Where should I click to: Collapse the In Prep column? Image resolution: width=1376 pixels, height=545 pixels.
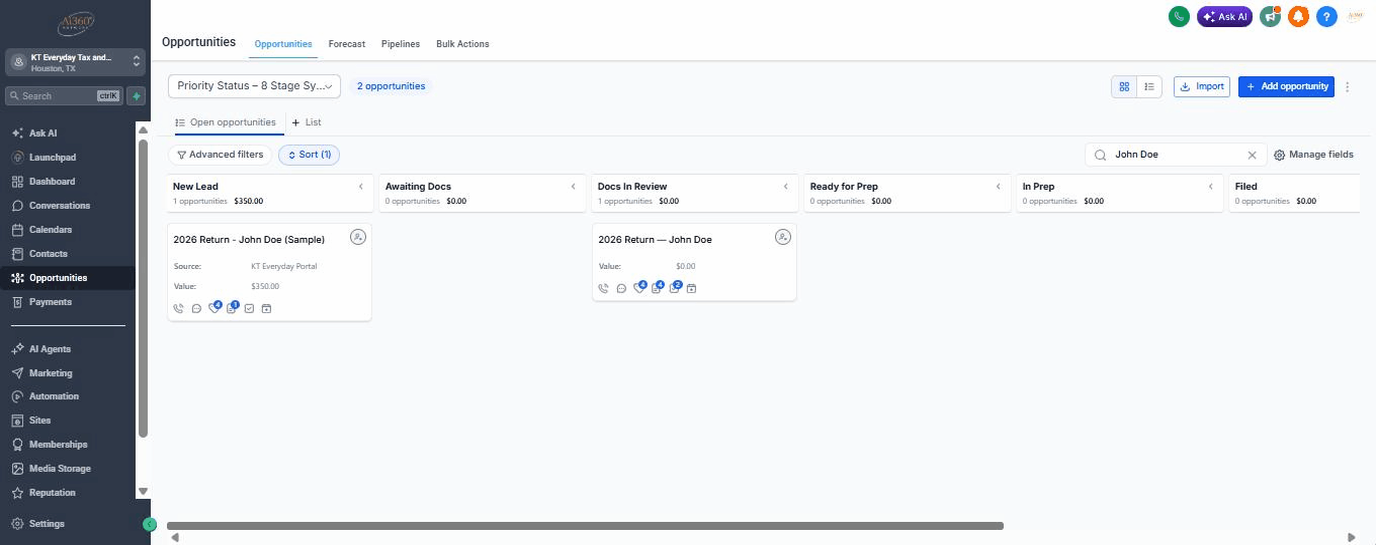1211,187
